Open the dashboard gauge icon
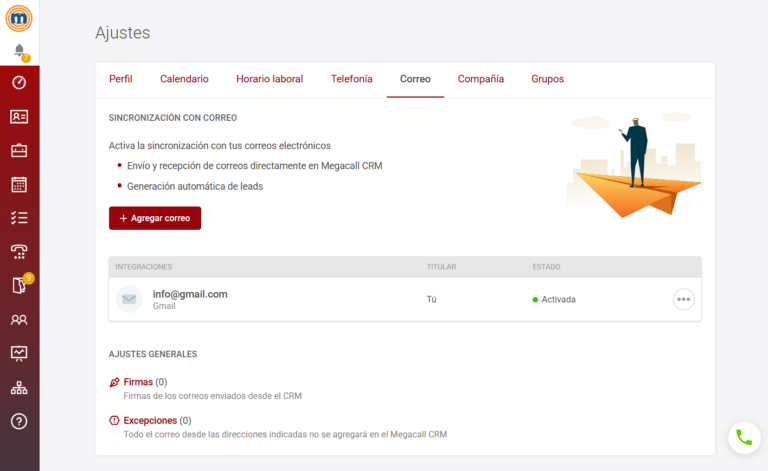 tap(19, 83)
